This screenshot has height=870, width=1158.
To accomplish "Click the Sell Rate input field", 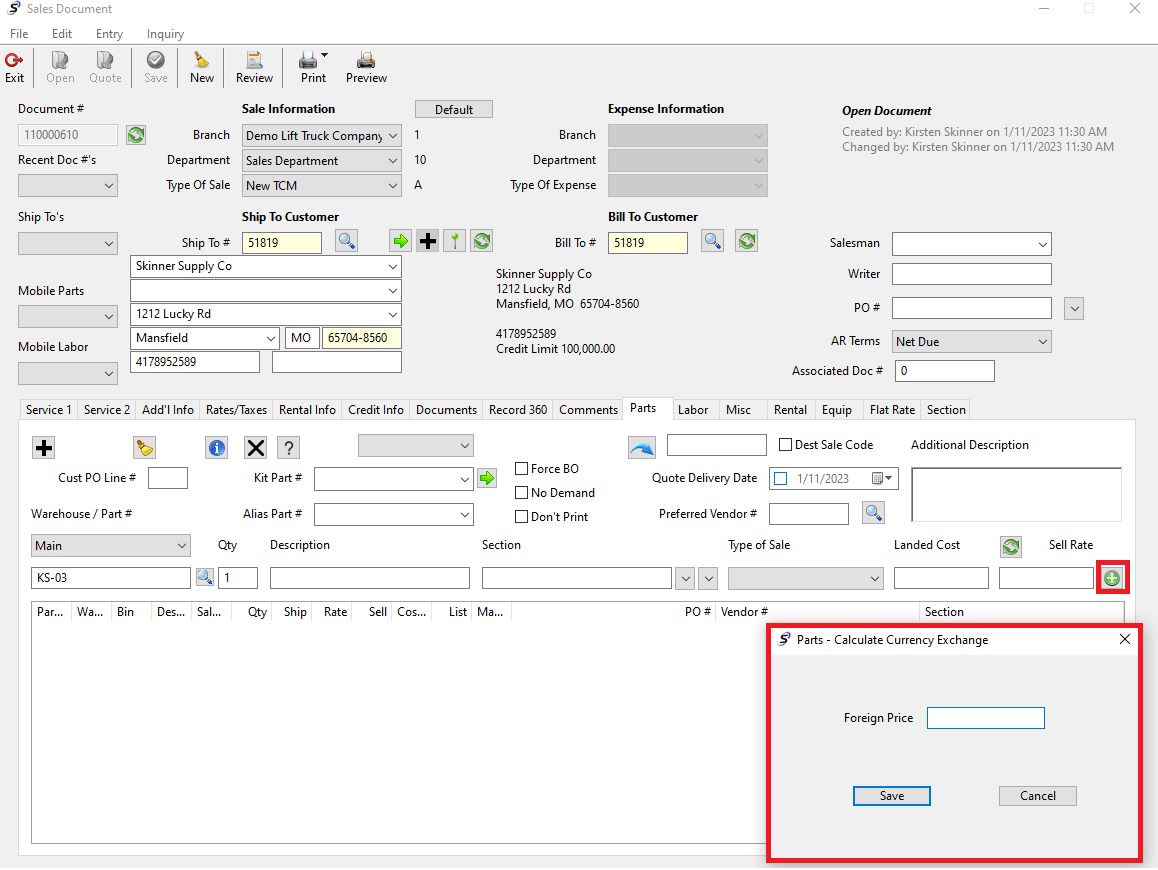I will [x=1046, y=578].
